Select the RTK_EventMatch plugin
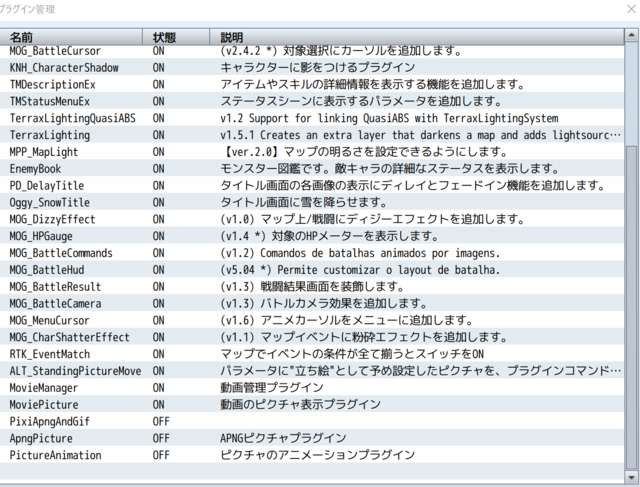Image resolution: width=640 pixels, height=487 pixels. click(x=49, y=354)
